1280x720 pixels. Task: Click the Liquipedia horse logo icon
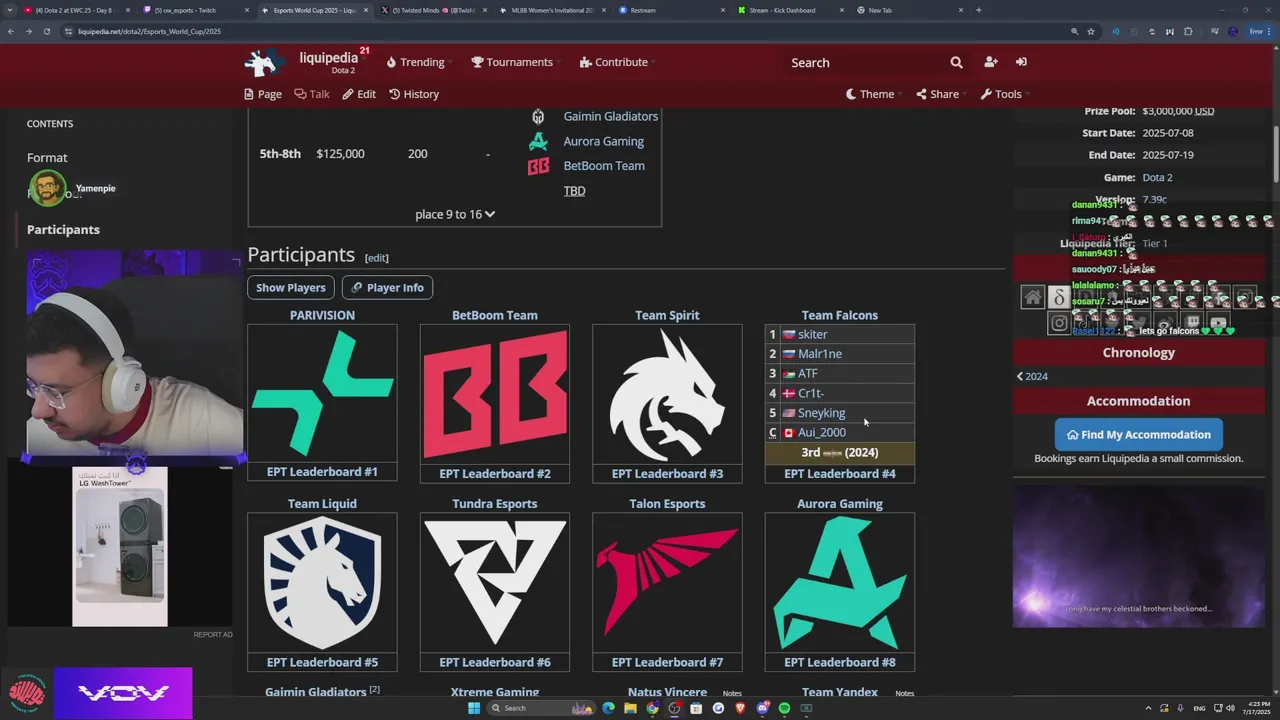pos(265,62)
